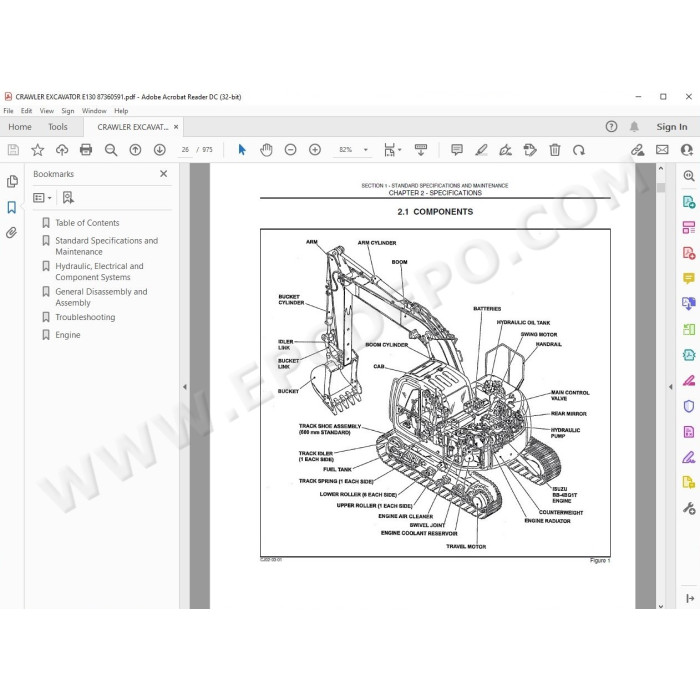
Task: Collapse the right tools pane arrow
Action: click(671, 387)
